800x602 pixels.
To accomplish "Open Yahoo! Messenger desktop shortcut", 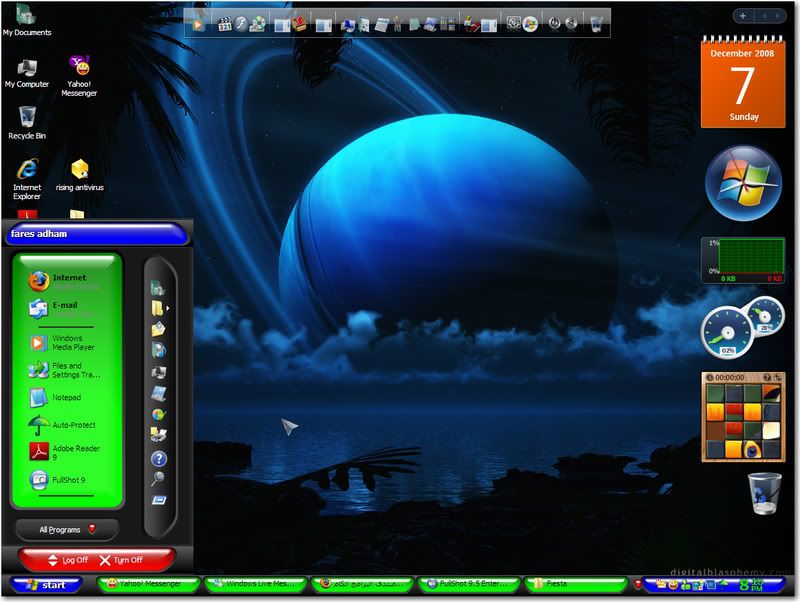I will [x=80, y=68].
